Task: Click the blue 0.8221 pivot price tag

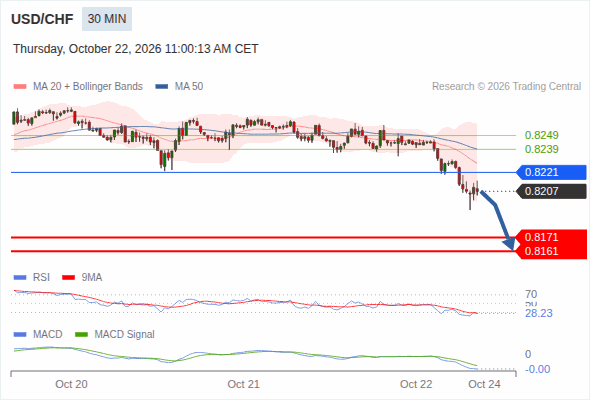Action: [551, 172]
